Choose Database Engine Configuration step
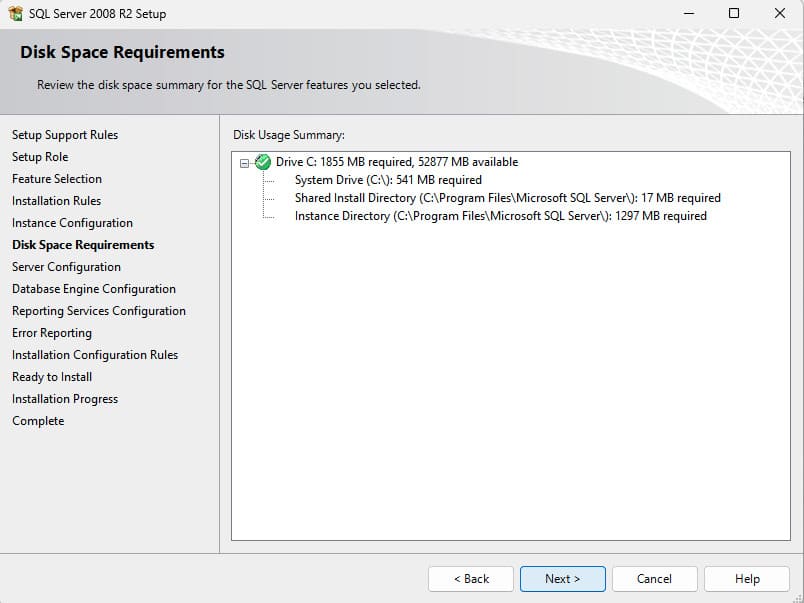The height and width of the screenshot is (603, 804). 94,289
